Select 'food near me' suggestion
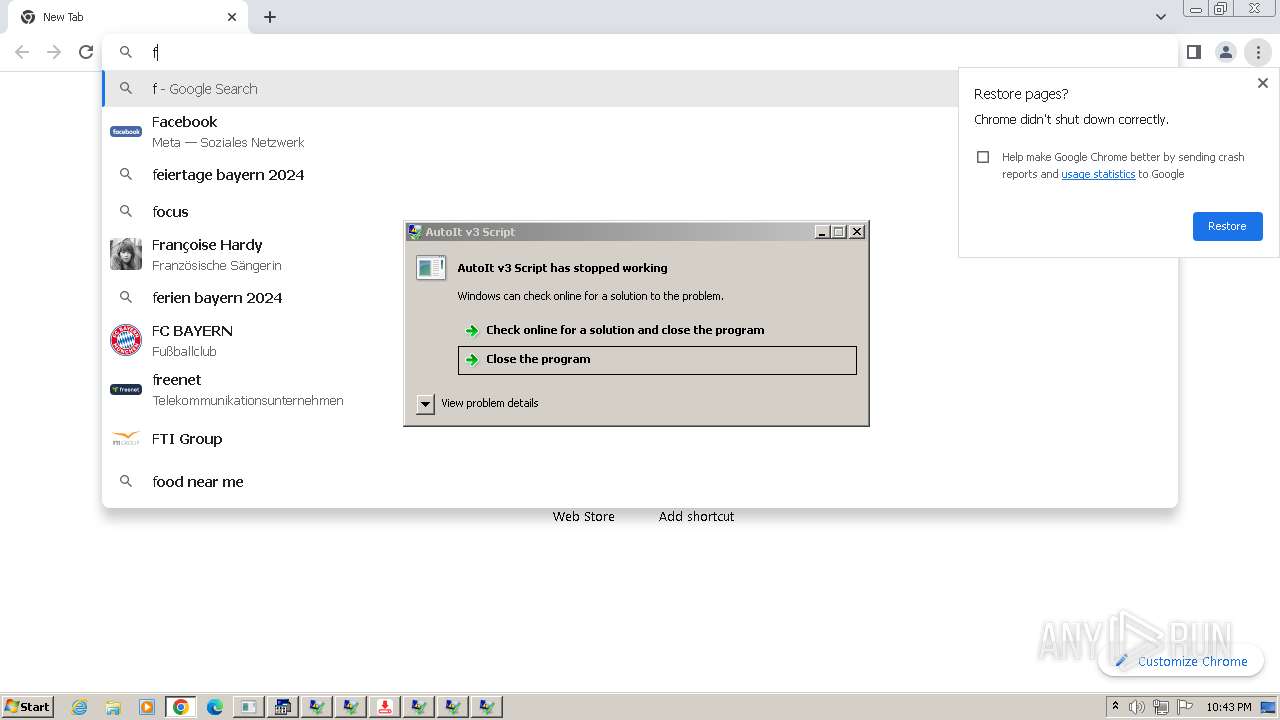 [x=640, y=481]
